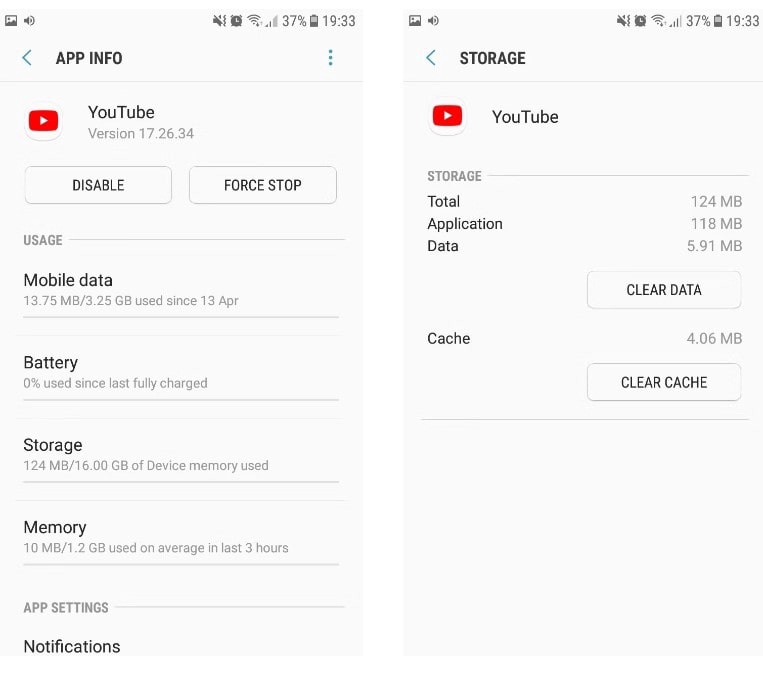This screenshot has width=763, height=692.
Task: Tap signal strength icon in STORAGE status bar
Action: (675, 21)
